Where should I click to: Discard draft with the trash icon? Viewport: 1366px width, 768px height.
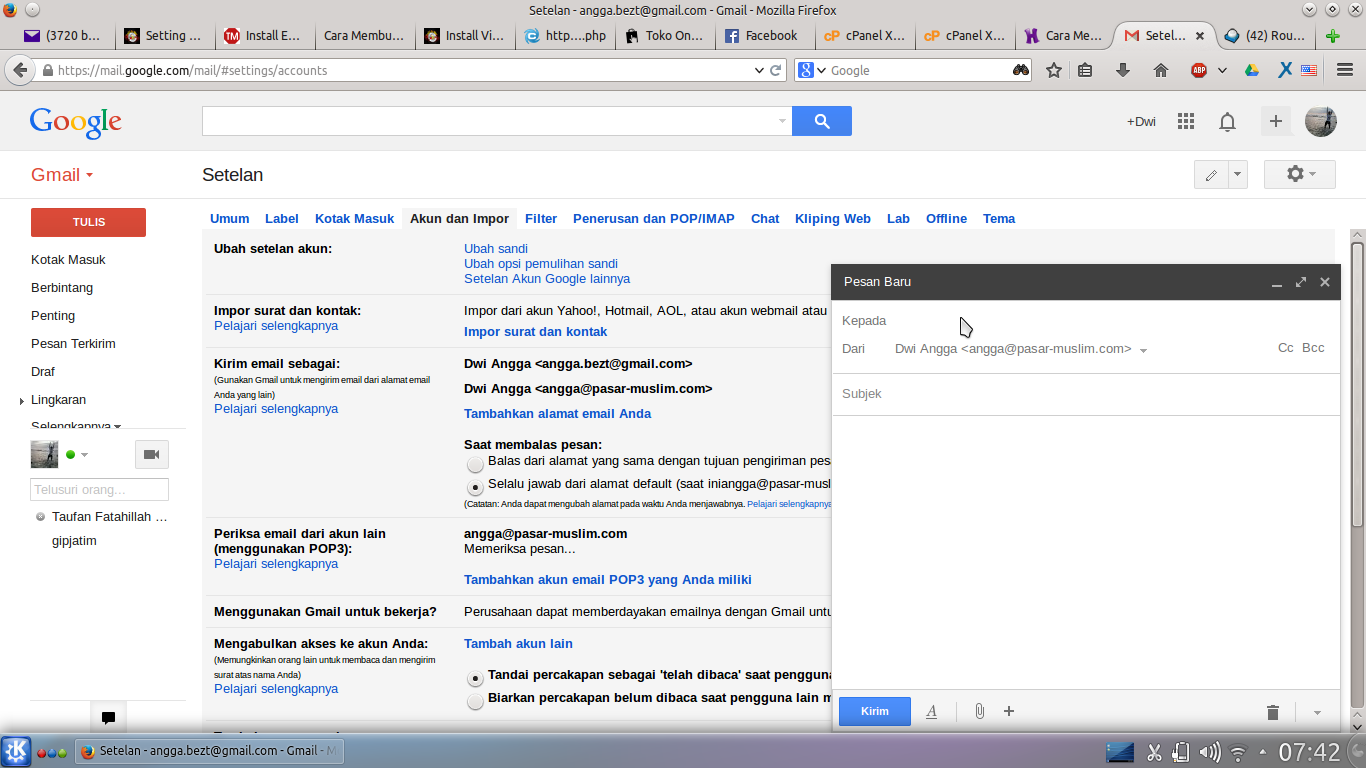[1273, 712]
